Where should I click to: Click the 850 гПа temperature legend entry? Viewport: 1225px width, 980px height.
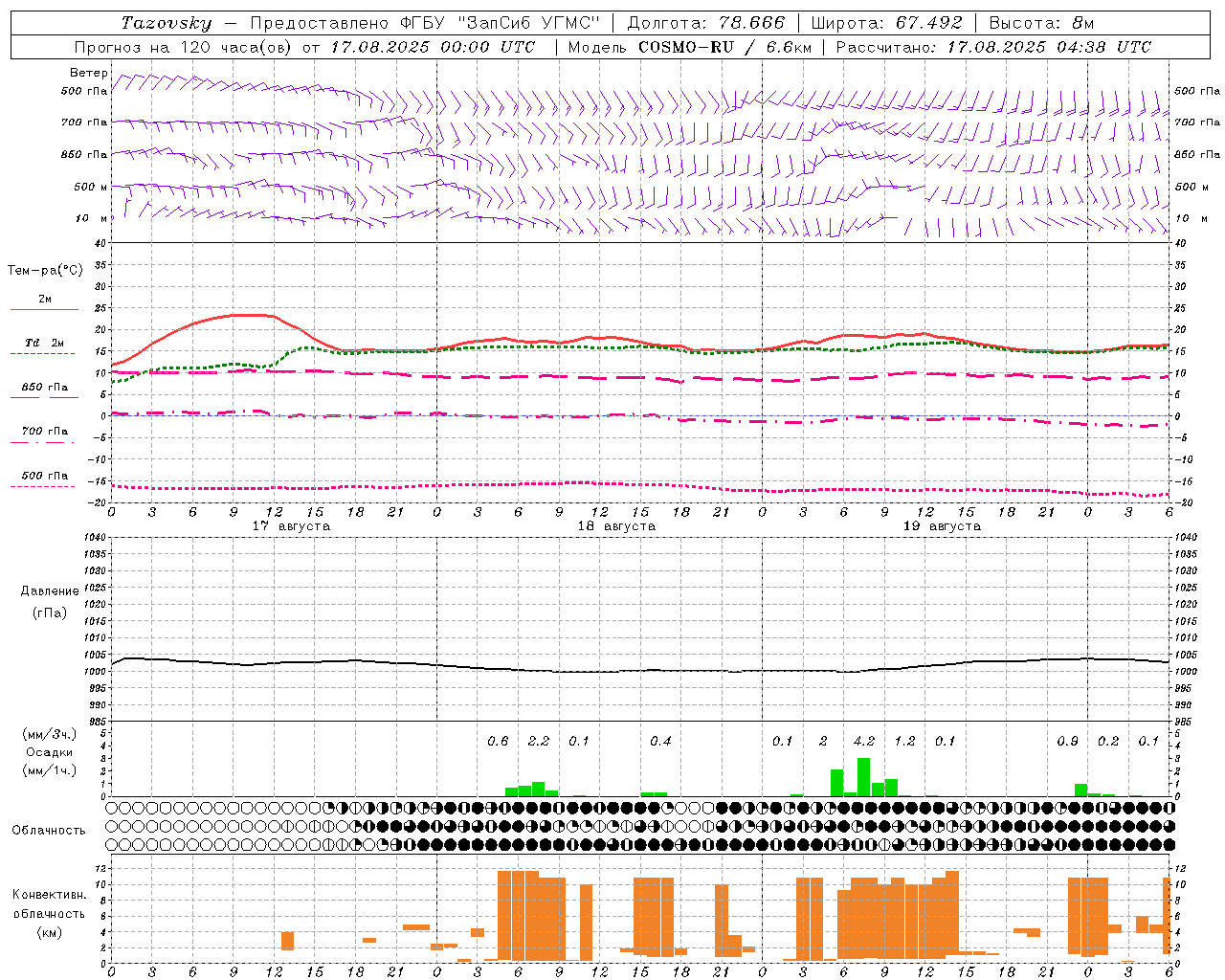44,388
